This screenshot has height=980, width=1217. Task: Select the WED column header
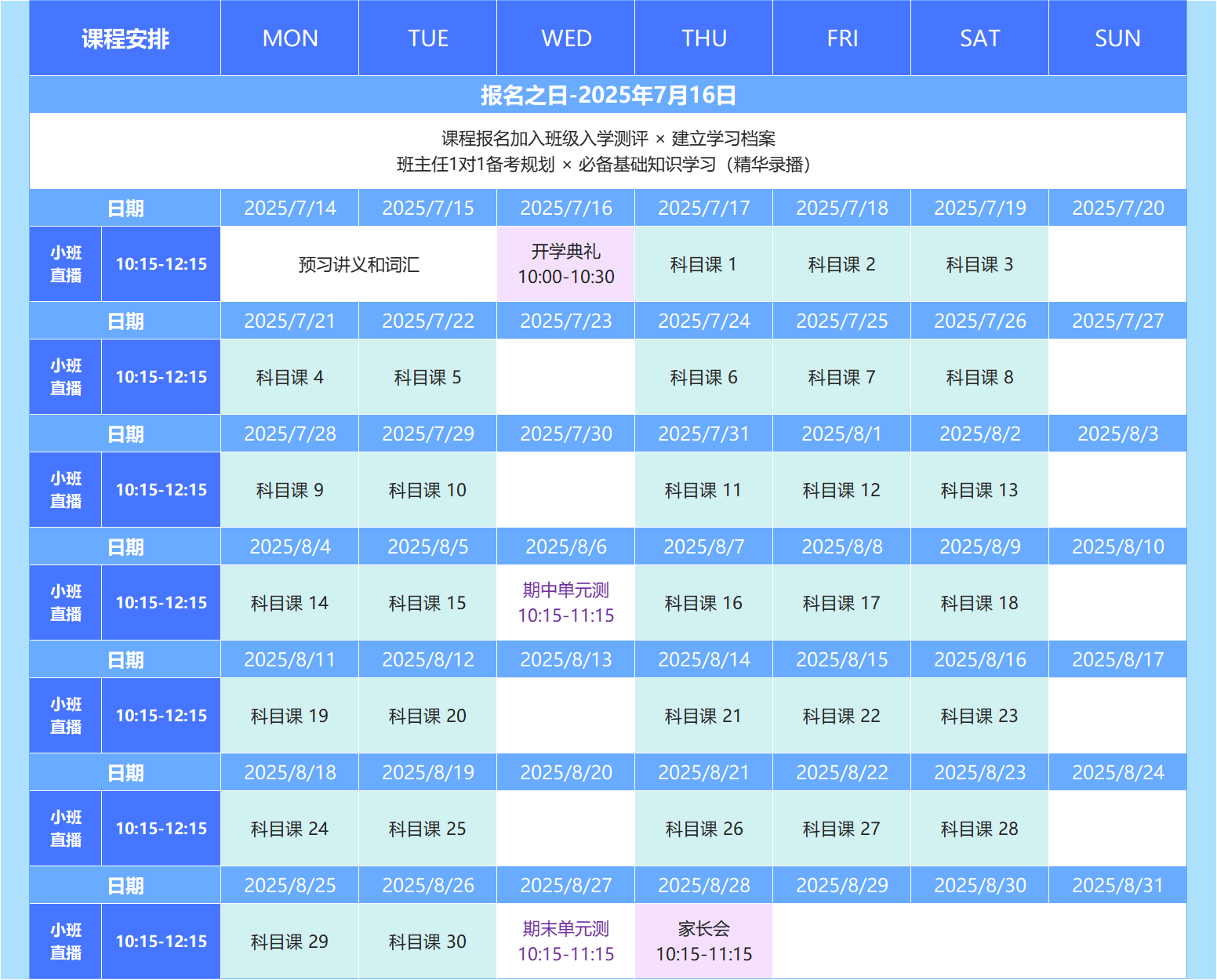(565, 38)
